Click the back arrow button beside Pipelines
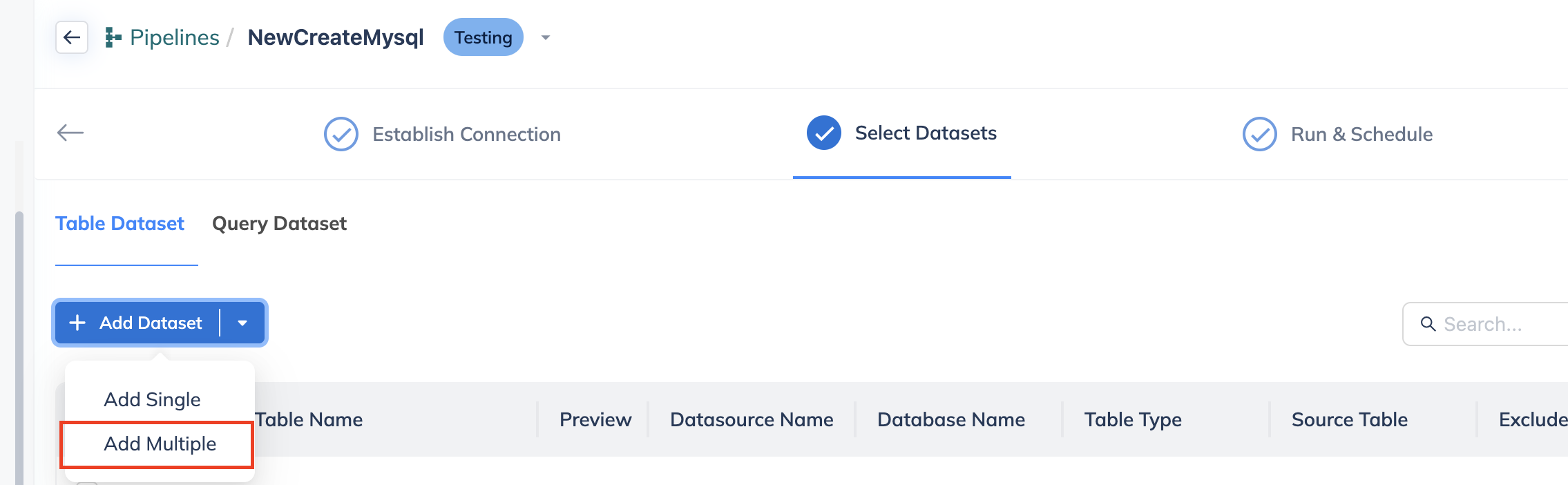The height and width of the screenshot is (485, 1568). pyautogui.click(x=72, y=37)
